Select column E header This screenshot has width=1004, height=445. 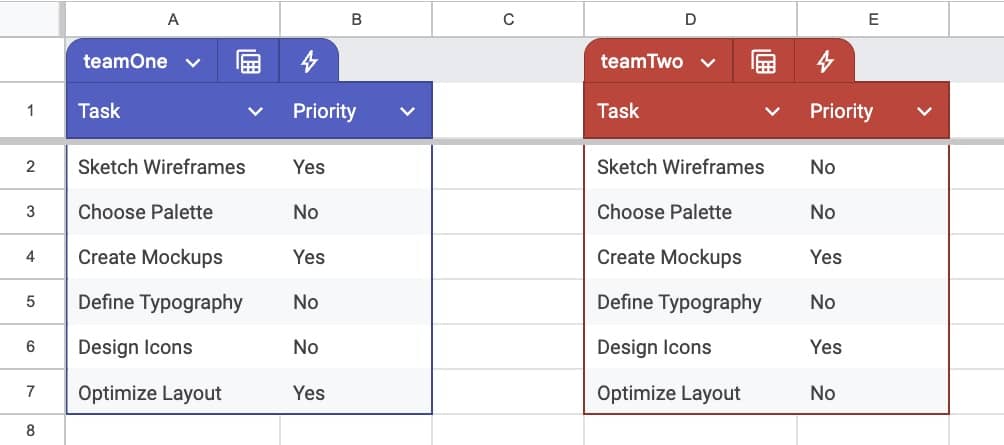pos(873,19)
